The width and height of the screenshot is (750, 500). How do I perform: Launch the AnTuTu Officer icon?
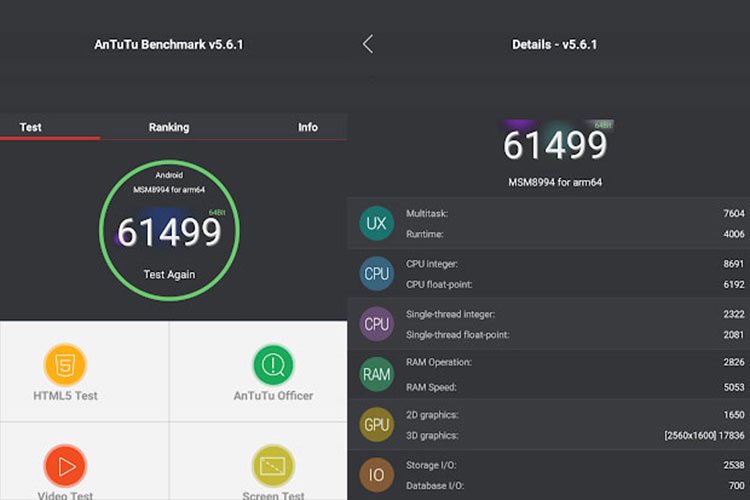pos(273,365)
